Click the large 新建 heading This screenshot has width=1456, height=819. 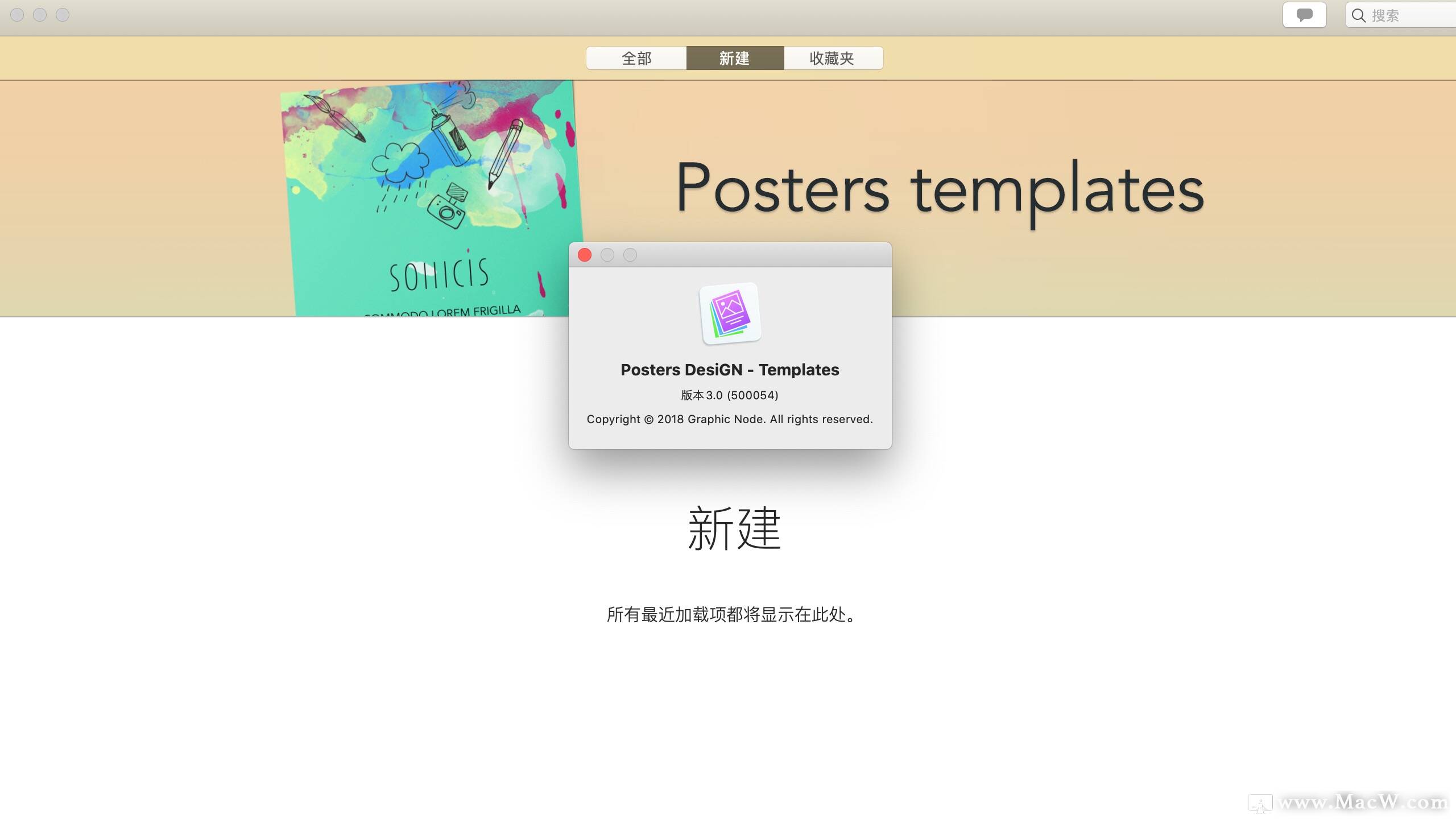pyautogui.click(x=734, y=528)
